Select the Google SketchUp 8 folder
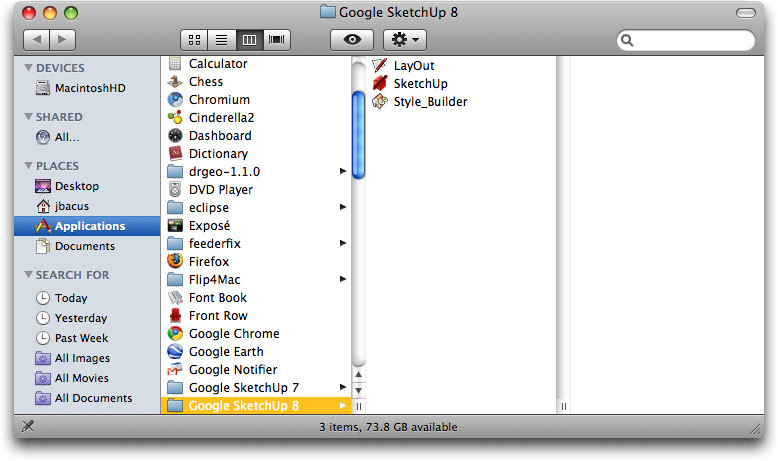 [x=256, y=405]
